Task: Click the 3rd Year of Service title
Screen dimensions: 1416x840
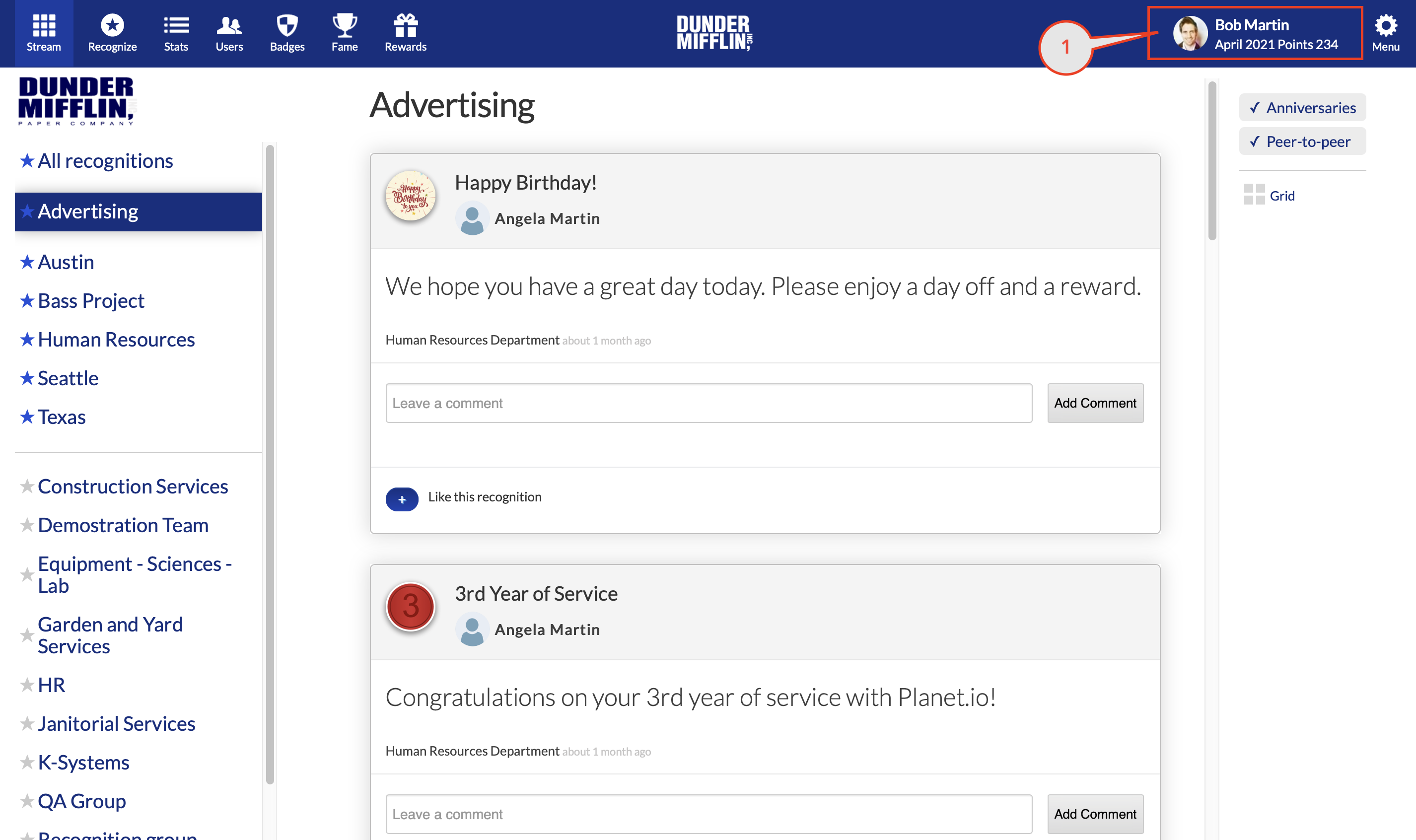Action: (536, 594)
